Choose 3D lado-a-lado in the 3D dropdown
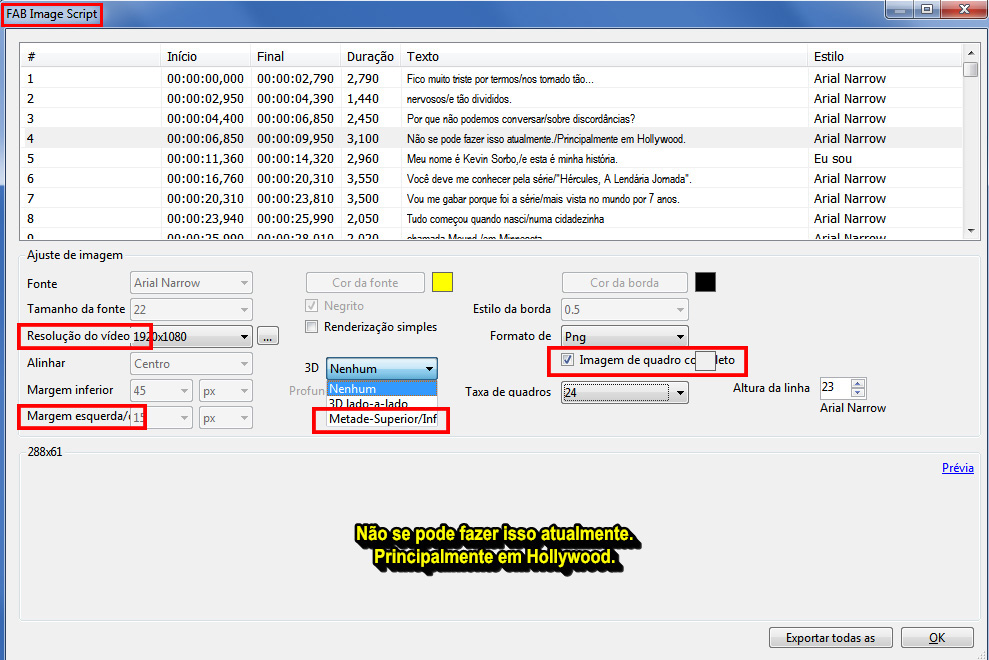Screen dimensions: 989x660 [x=380, y=403]
